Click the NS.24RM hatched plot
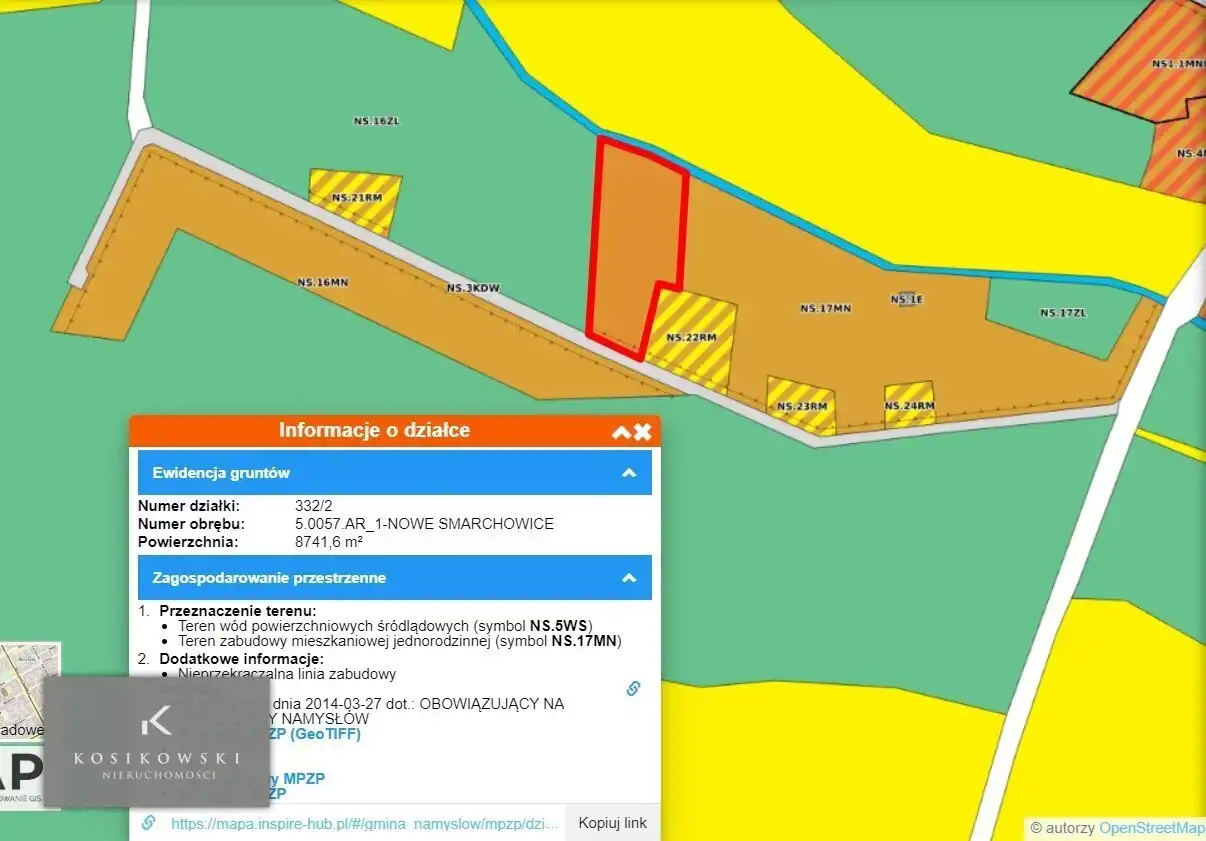 point(909,404)
